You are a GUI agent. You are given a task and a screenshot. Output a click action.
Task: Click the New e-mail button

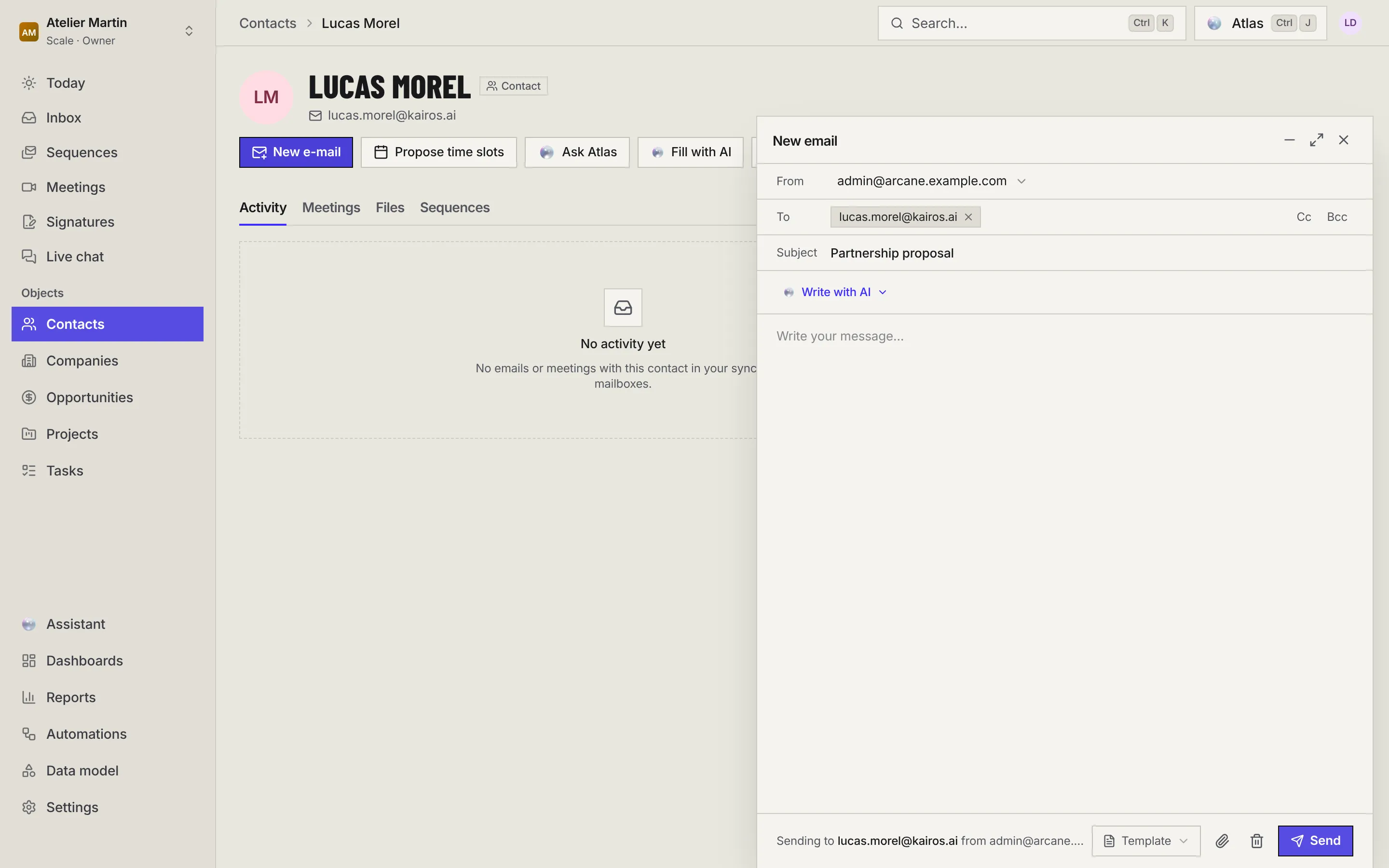(x=296, y=152)
